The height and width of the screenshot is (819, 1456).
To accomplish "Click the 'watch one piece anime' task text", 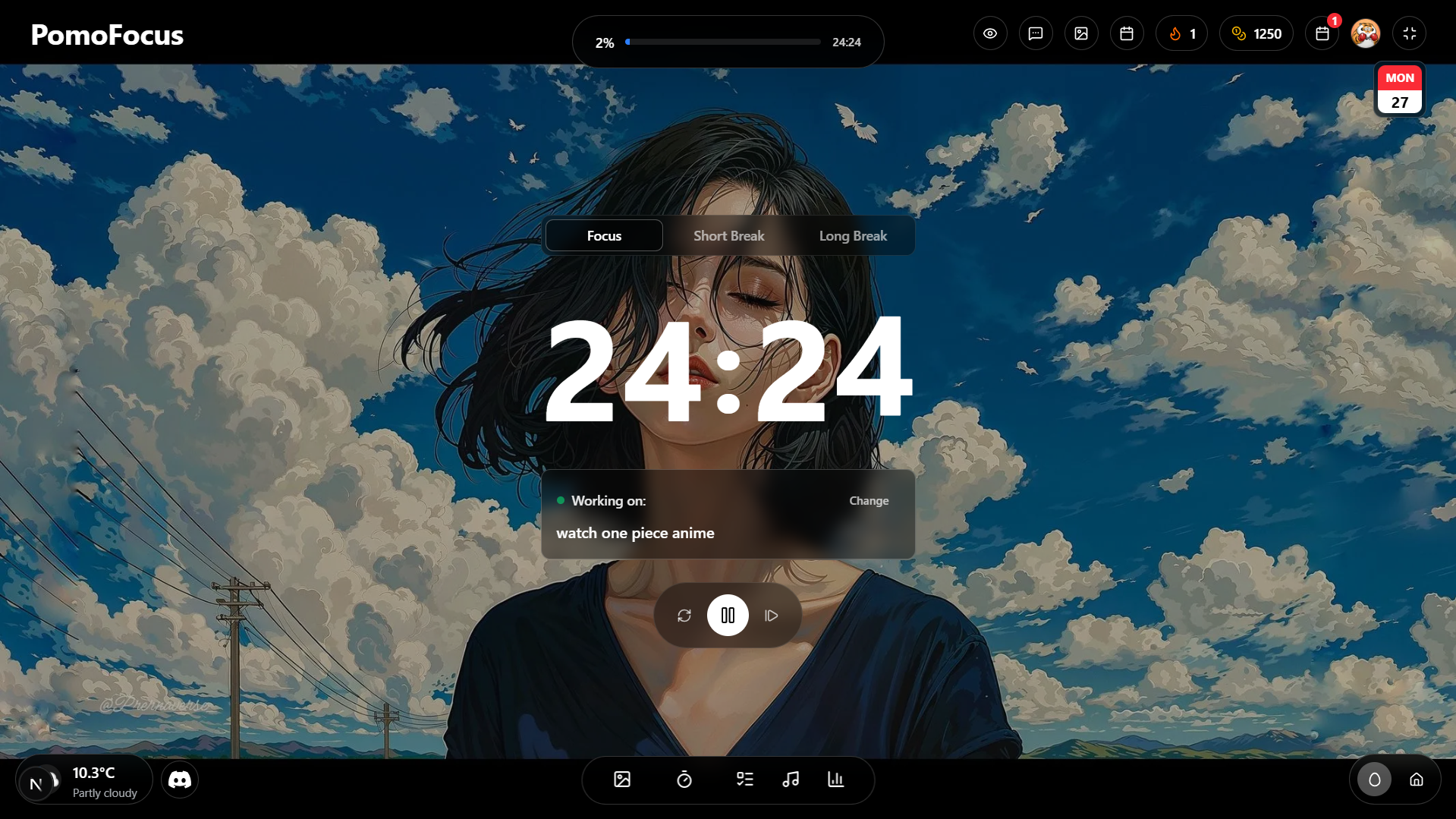I will pos(635,533).
